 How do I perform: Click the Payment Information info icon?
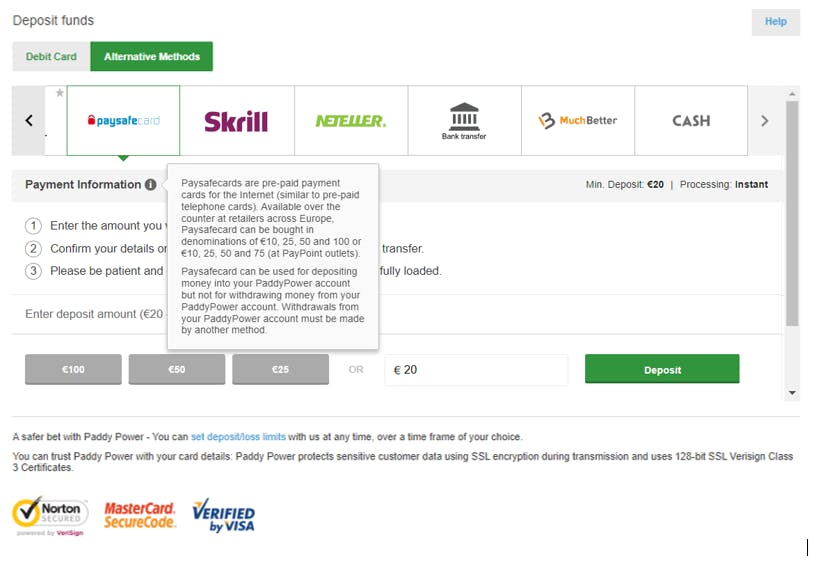pyautogui.click(x=151, y=185)
